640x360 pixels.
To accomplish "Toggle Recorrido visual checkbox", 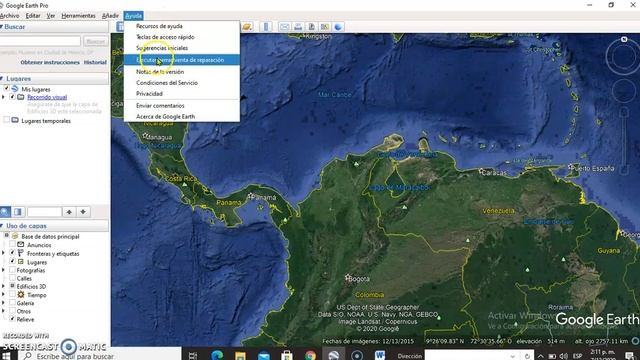I will click(12, 97).
